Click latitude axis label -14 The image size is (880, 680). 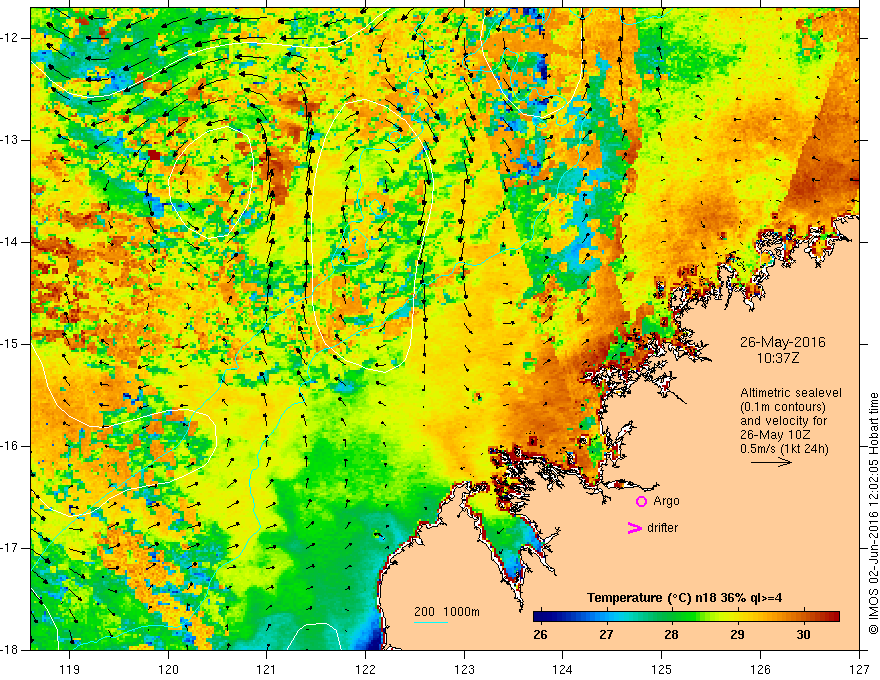click(x=11, y=242)
